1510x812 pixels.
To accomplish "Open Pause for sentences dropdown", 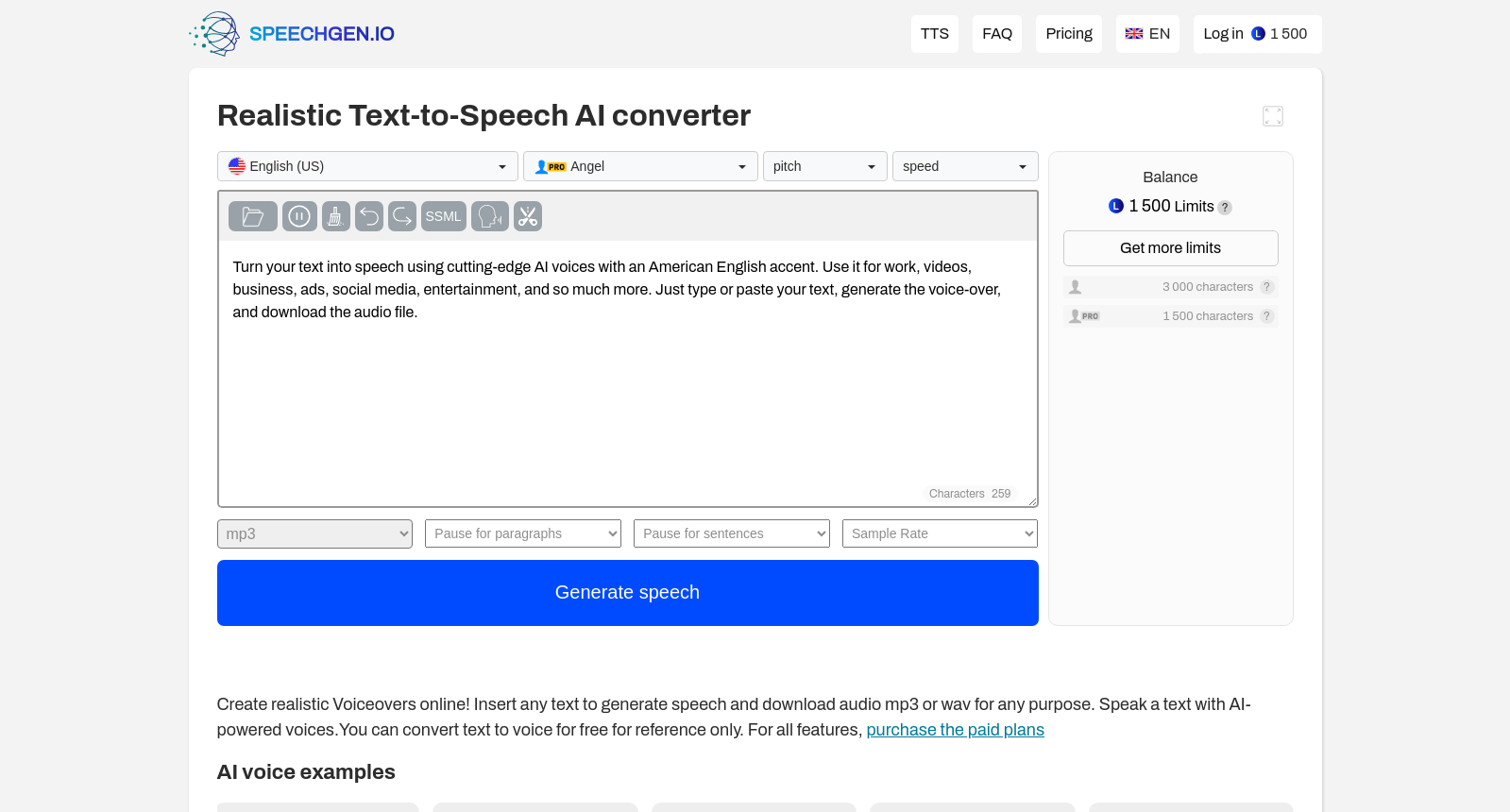I will point(732,533).
